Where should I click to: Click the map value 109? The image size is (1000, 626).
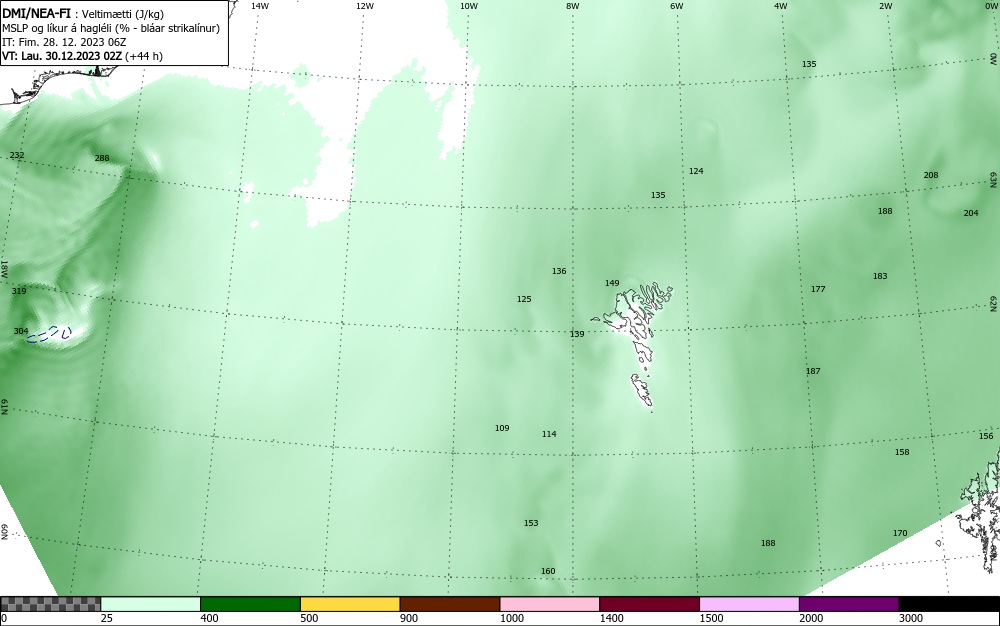pyautogui.click(x=503, y=428)
